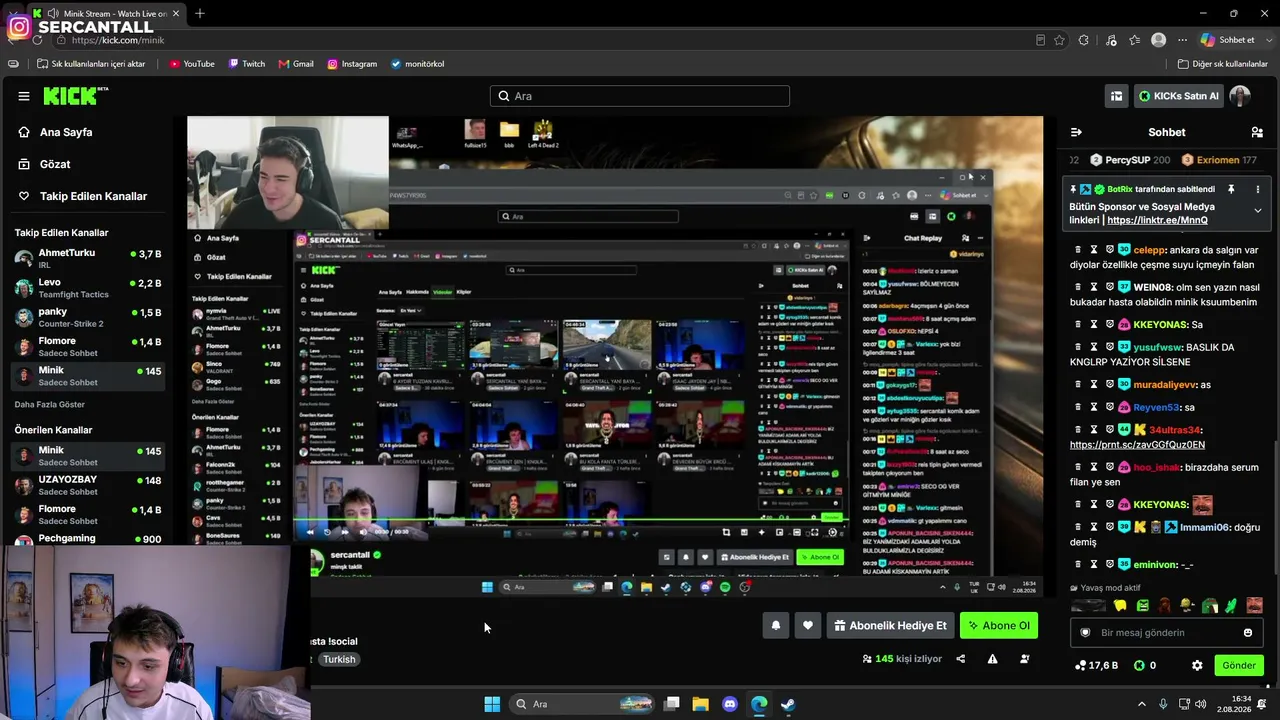Open the browser favorites list icon
1280x720 pixels.
pos(1134,40)
